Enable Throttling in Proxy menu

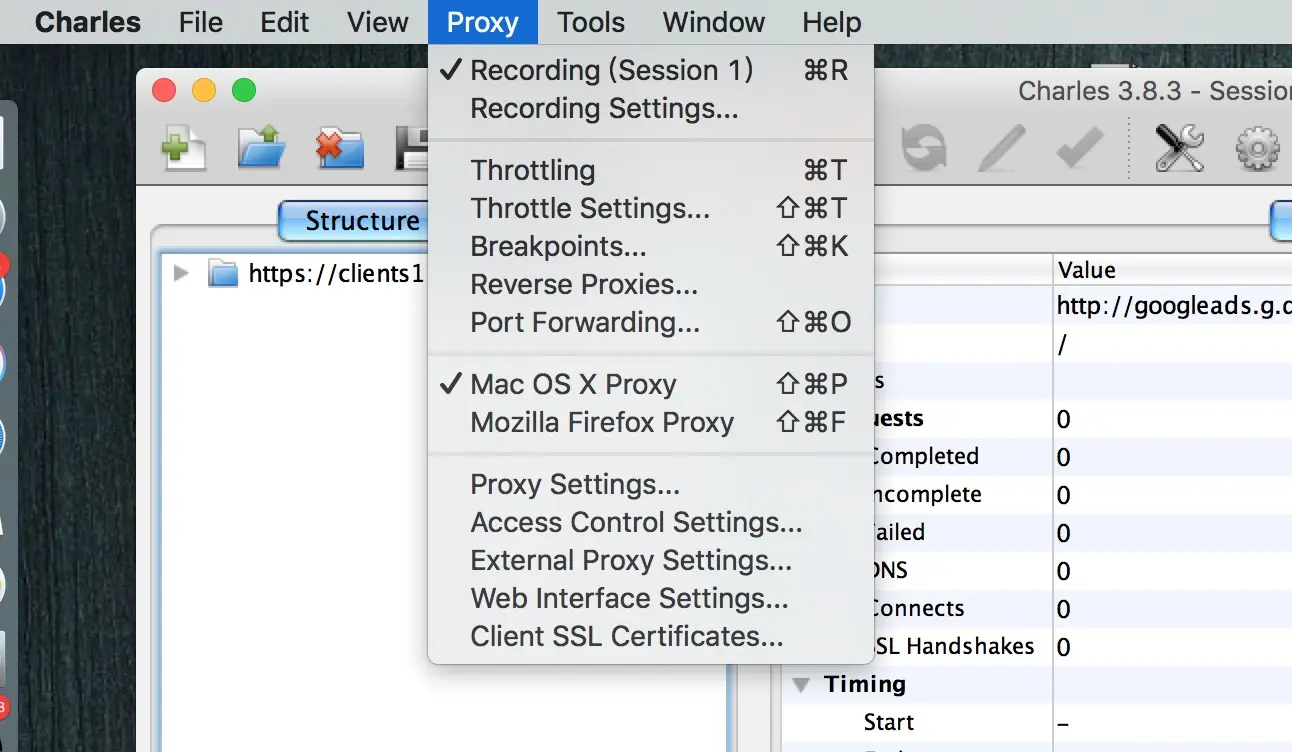point(650,170)
